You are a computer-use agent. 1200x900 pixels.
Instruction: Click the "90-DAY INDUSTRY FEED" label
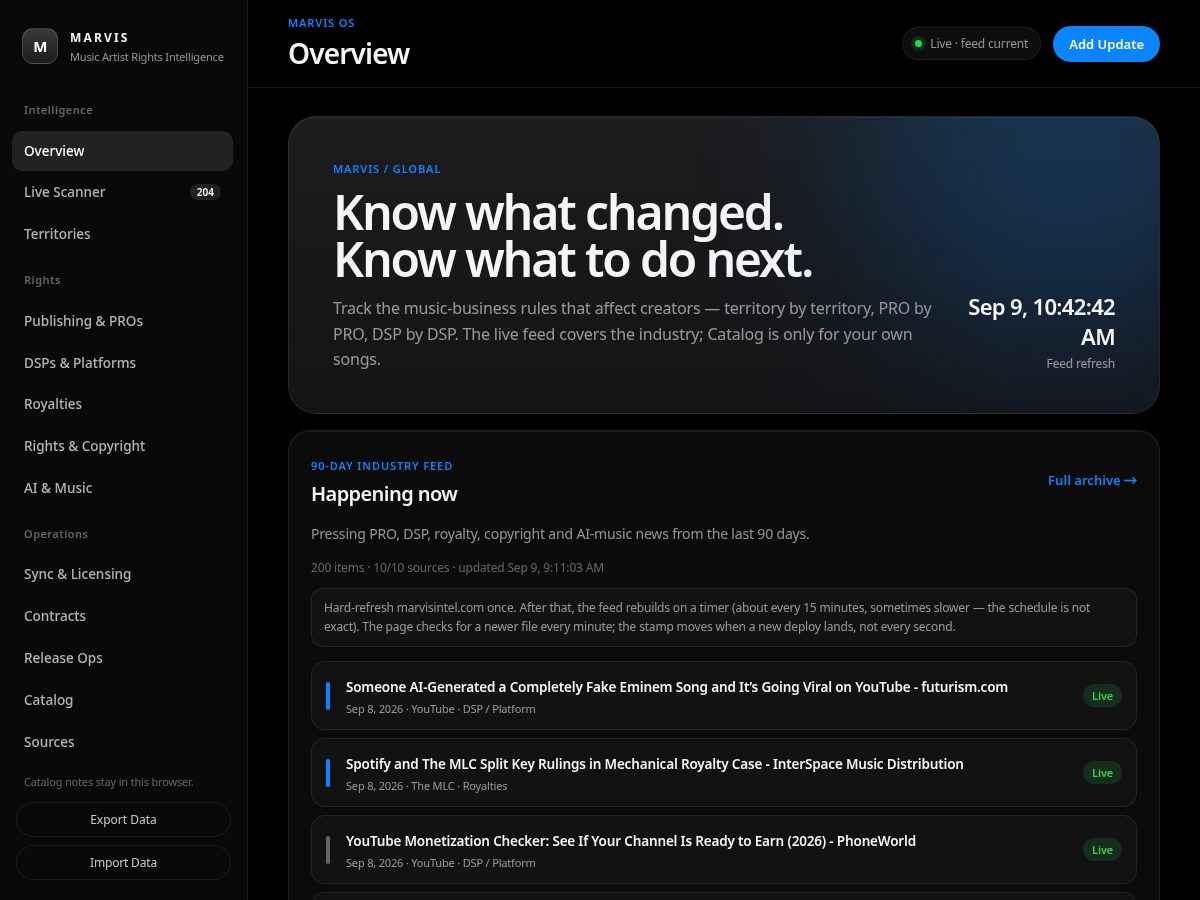coord(382,466)
